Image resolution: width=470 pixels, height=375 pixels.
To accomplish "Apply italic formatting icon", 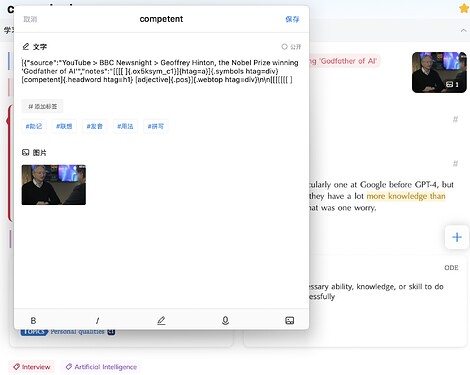I will 97,321.
